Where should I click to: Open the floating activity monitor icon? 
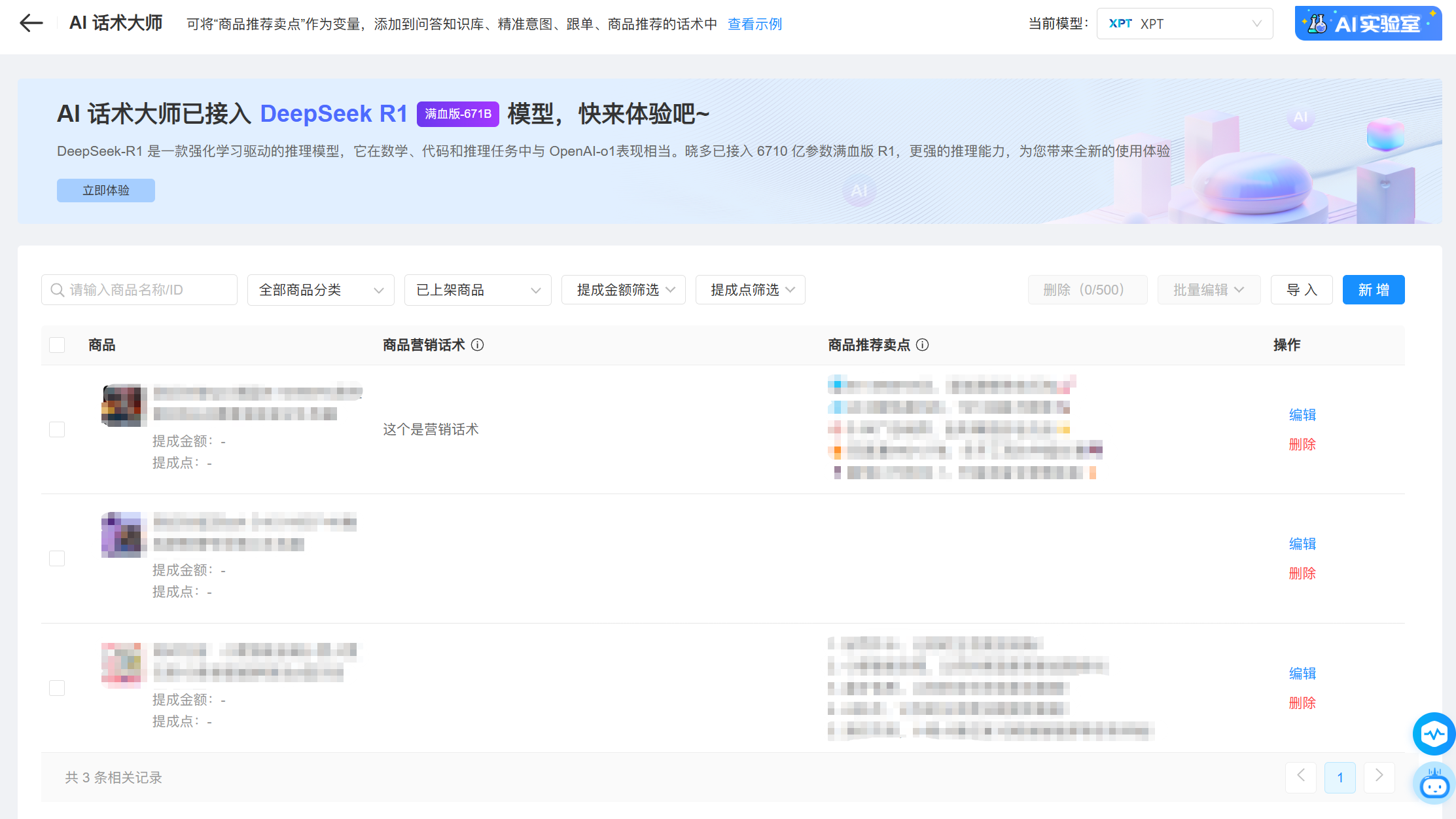point(1433,733)
